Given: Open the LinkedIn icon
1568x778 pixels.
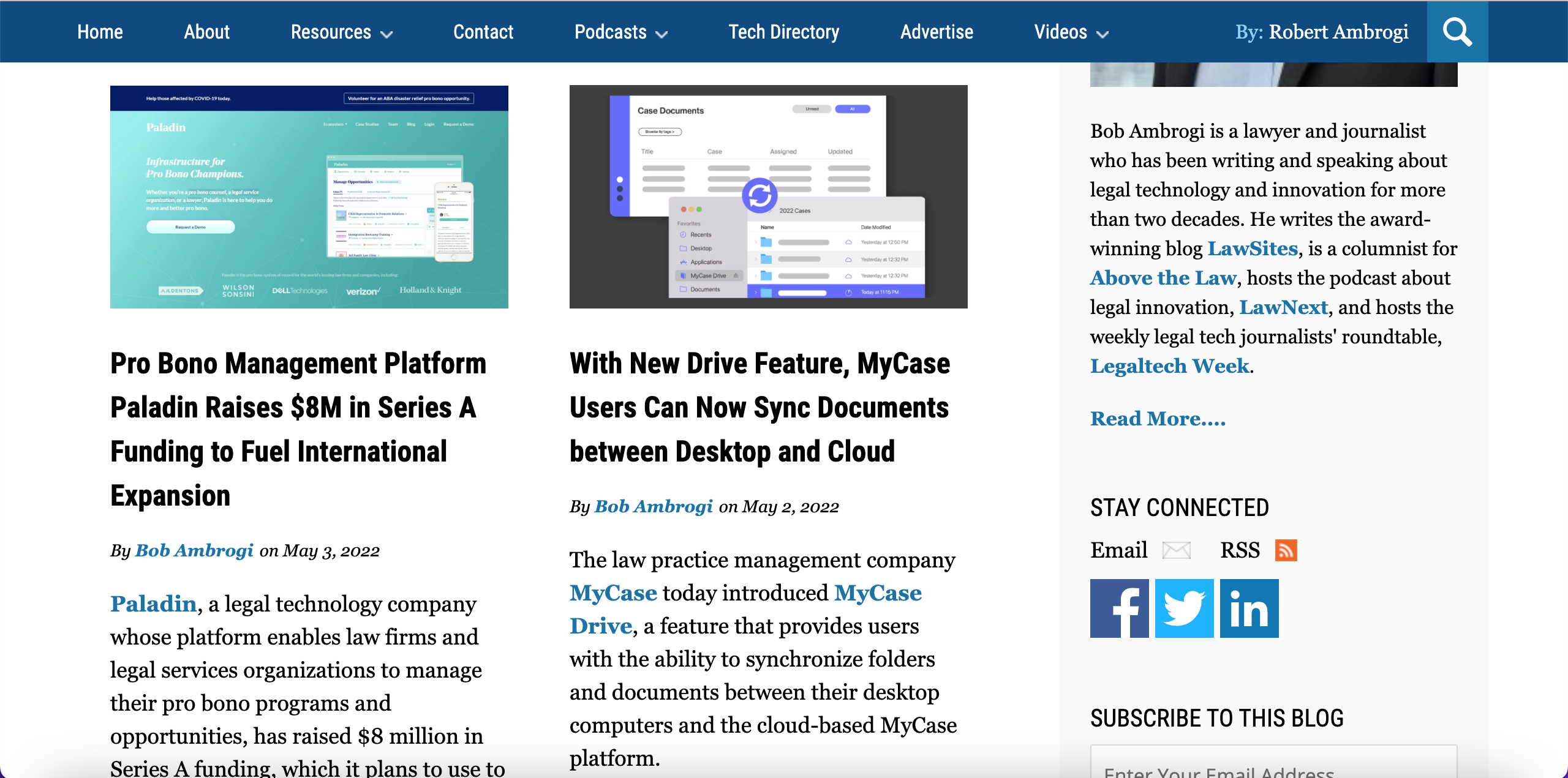Looking at the screenshot, I should (1249, 608).
